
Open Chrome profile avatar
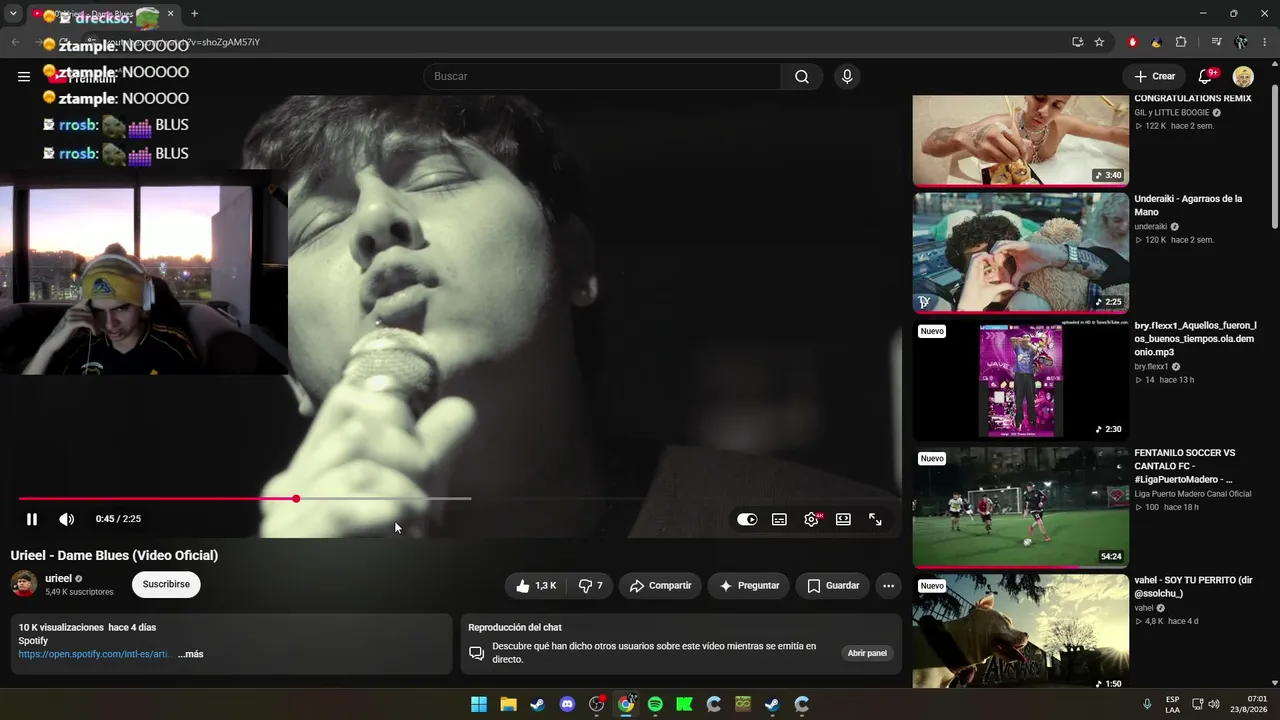pyautogui.click(x=1241, y=42)
